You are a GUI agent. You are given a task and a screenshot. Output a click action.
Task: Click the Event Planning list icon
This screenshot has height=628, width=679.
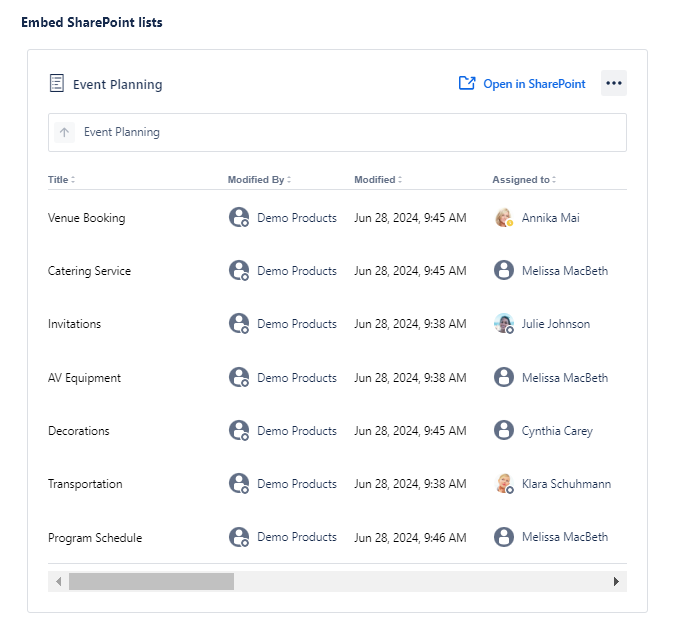[57, 84]
